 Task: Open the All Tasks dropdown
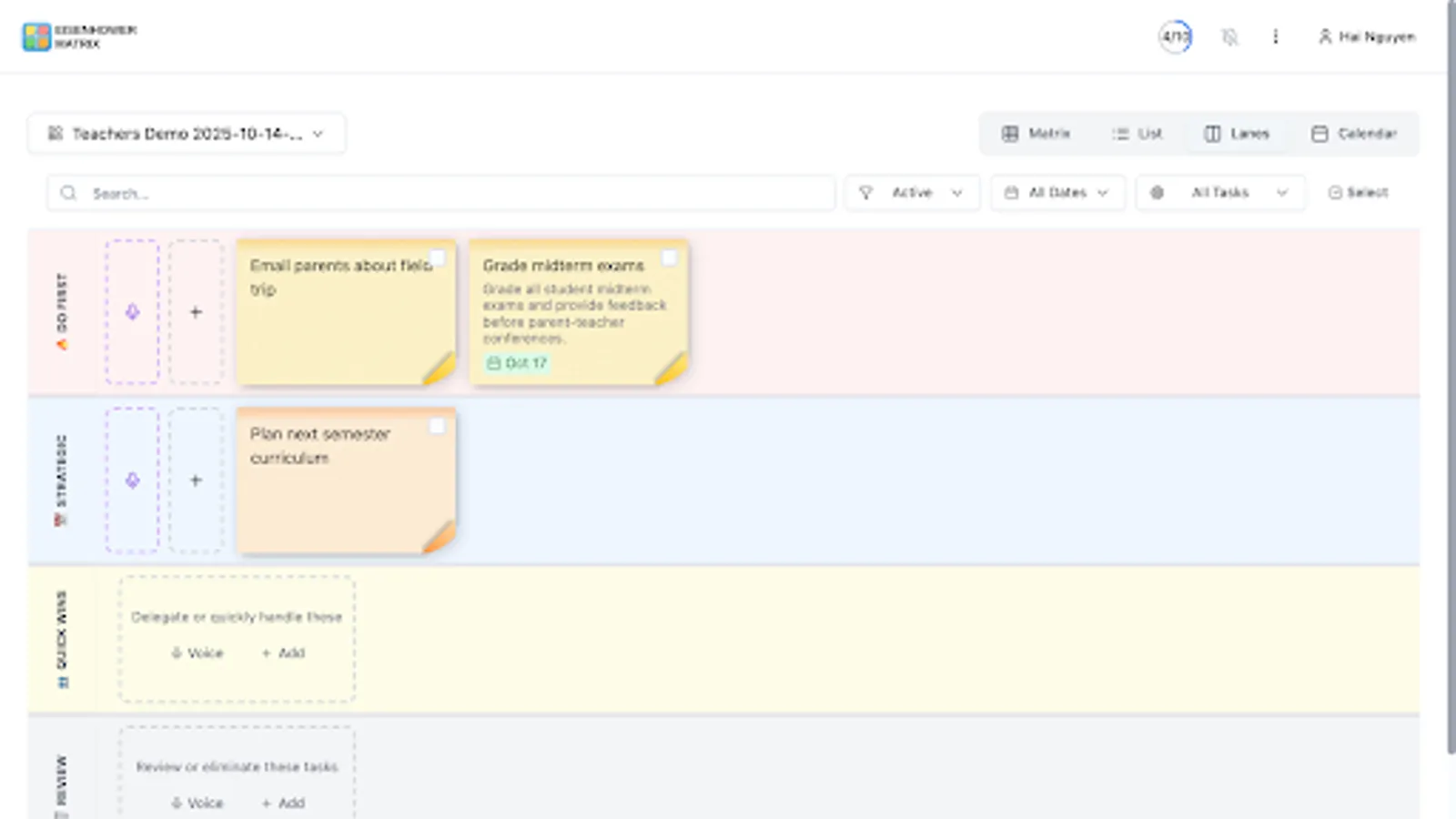click(1220, 192)
